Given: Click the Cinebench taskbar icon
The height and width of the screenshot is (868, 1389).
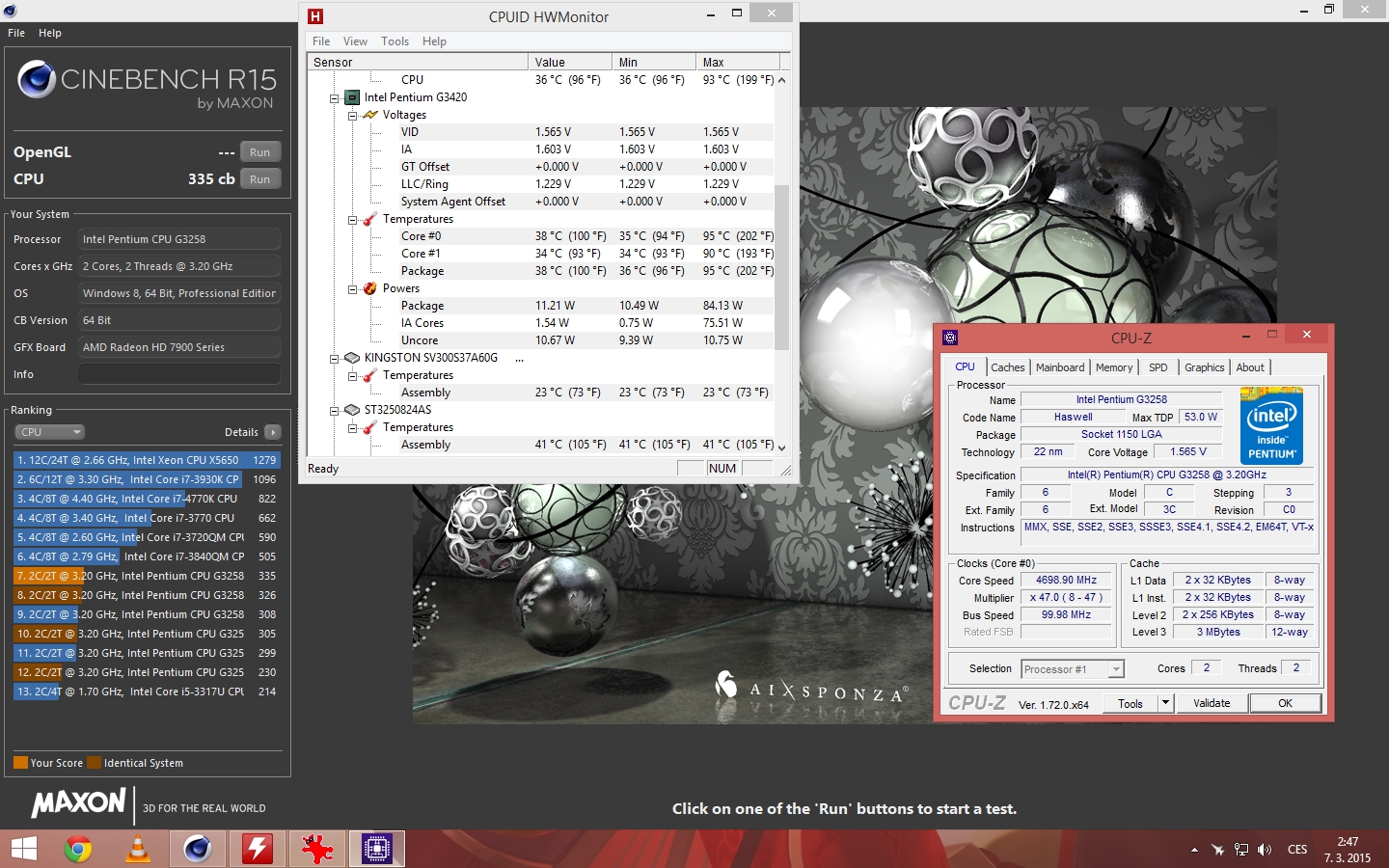Looking at the screenshot, I should tap(198, 849).
